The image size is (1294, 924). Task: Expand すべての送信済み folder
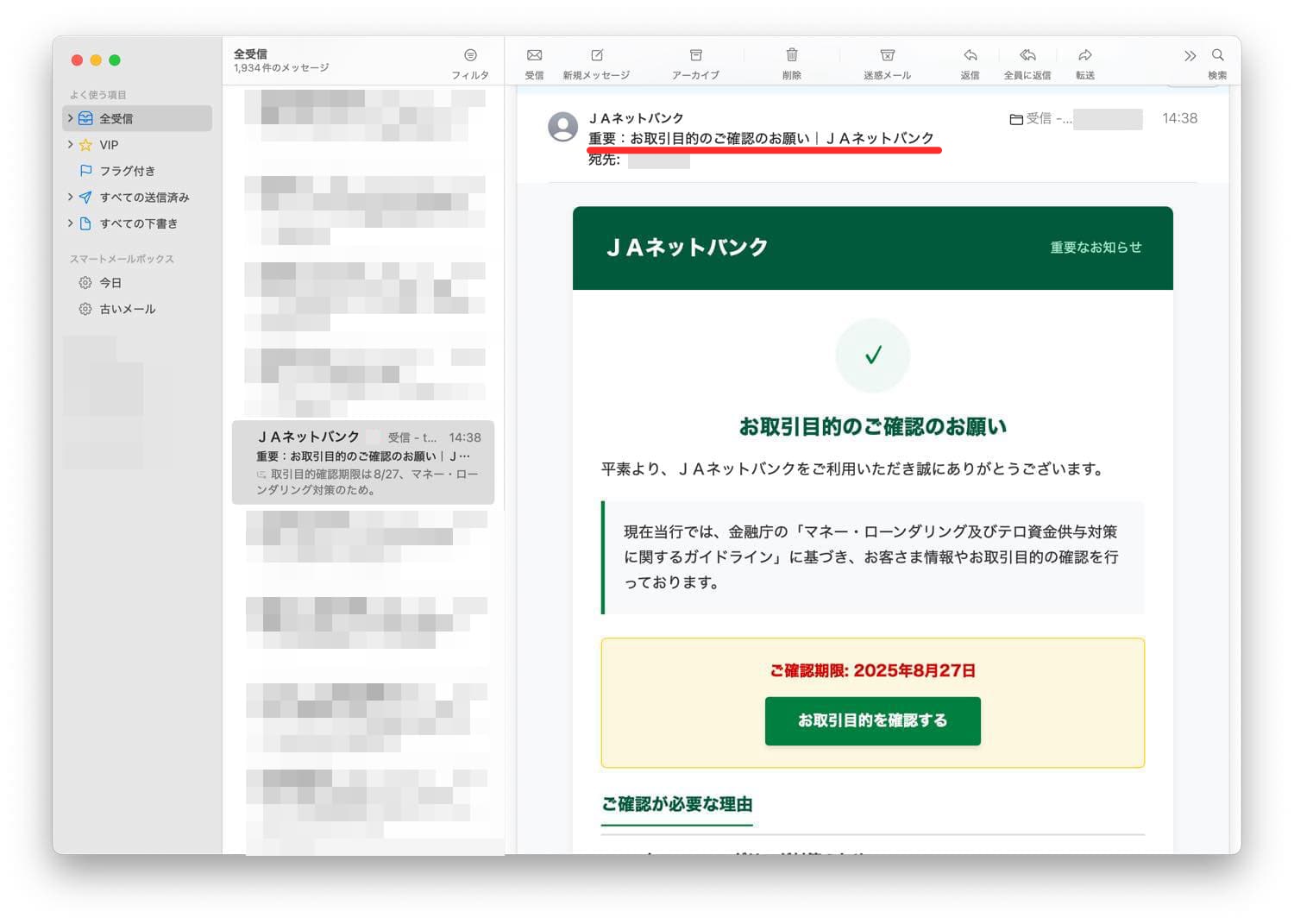[x=70, y=198]
